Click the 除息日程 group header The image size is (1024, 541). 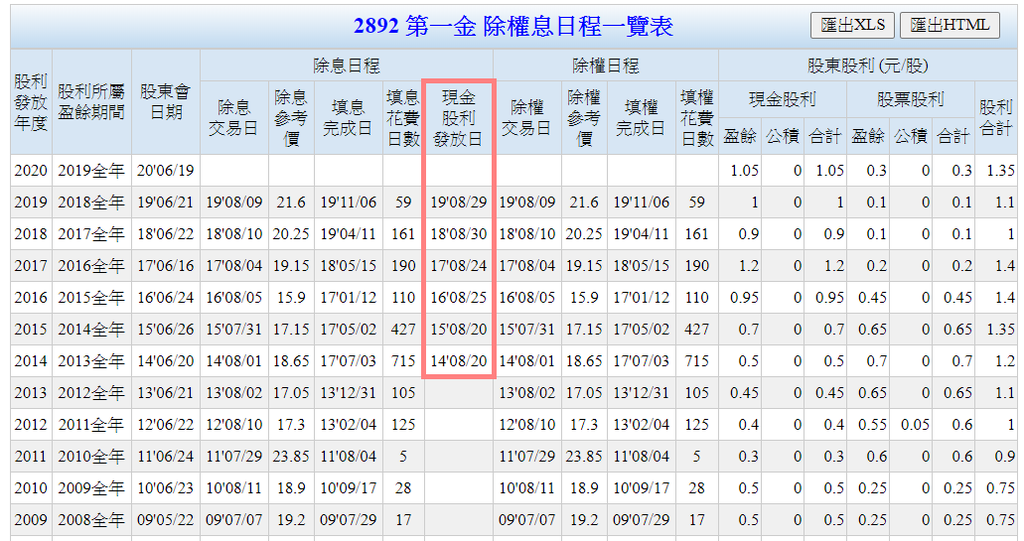[x=347, y=65]
